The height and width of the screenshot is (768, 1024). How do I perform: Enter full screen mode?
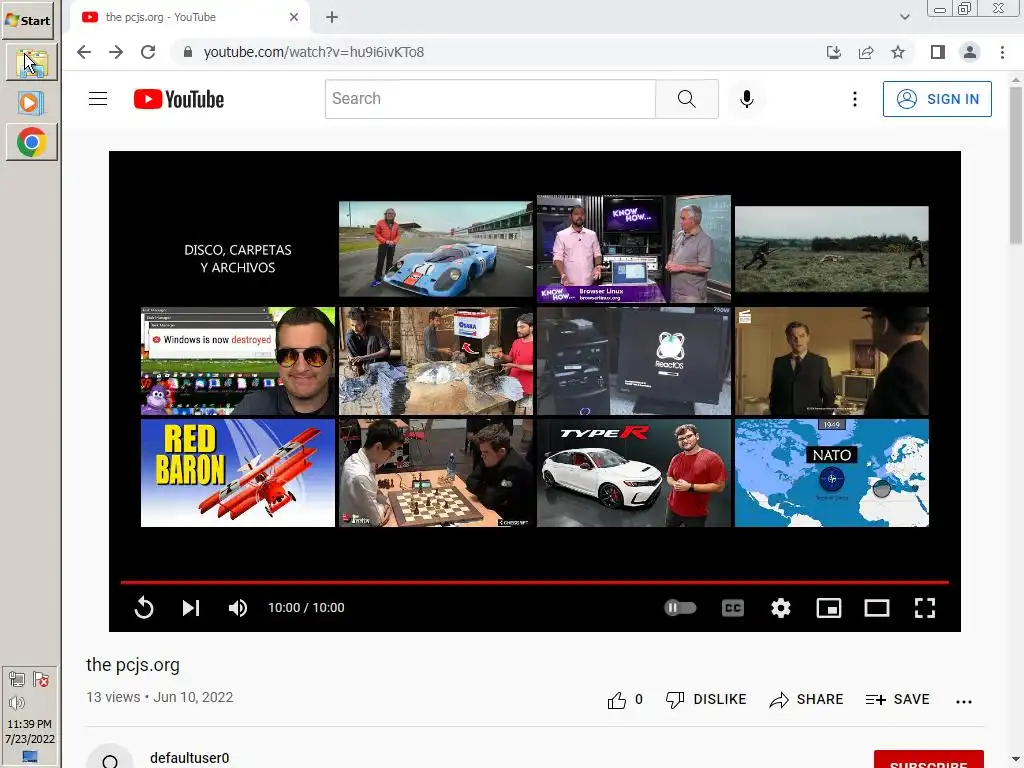[925, 608]
